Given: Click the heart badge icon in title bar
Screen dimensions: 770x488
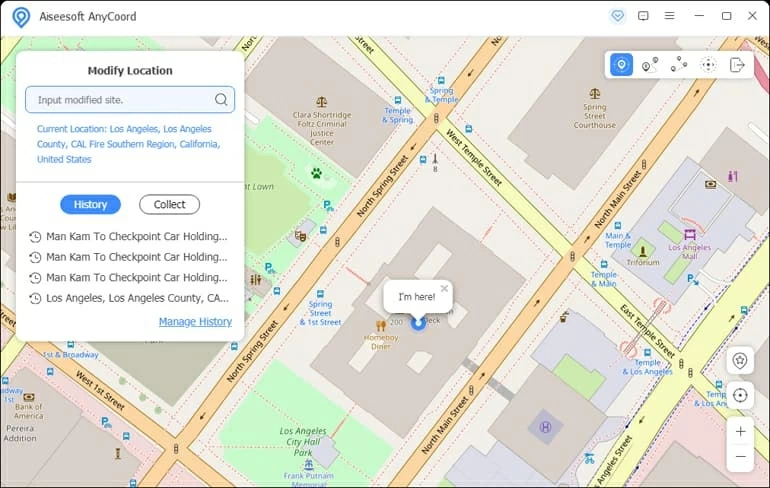Looking at the screenshot, I should pos(617,16).
